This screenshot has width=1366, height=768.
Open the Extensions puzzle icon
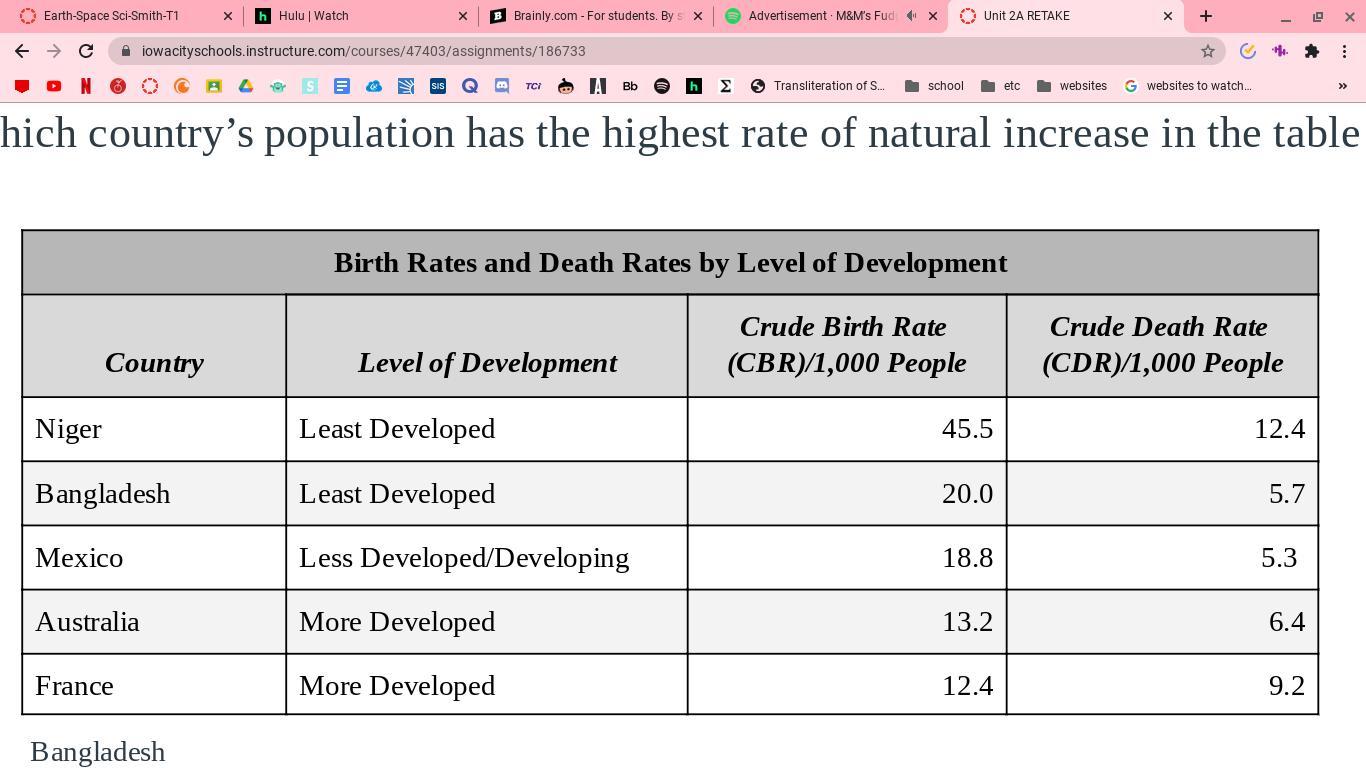1312,51
